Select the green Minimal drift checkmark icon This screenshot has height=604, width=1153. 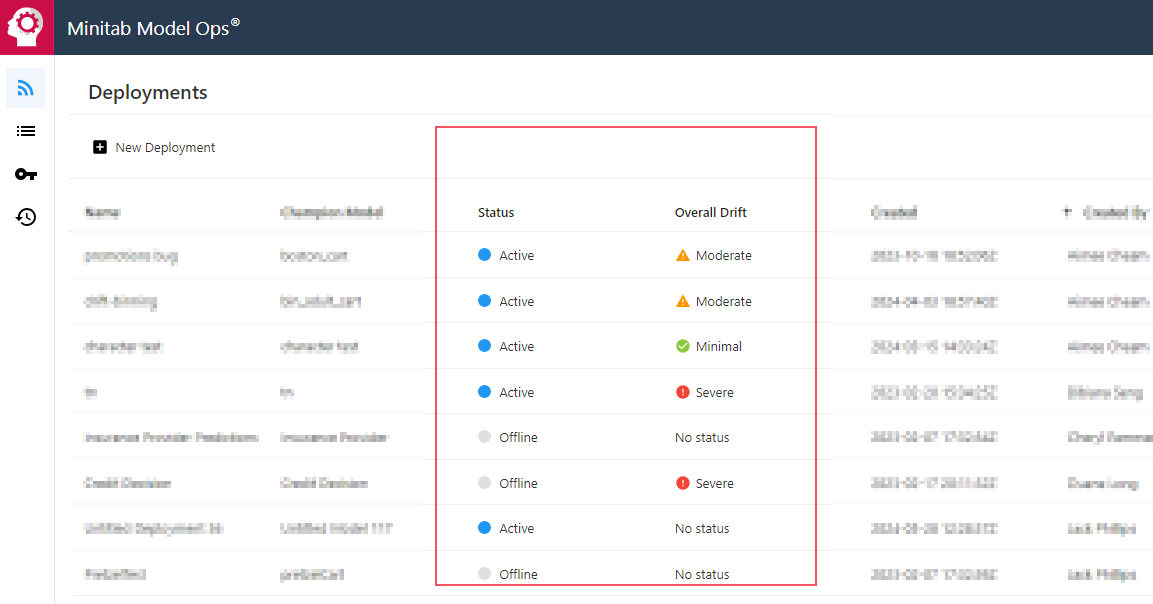click(x=683, y=346)
